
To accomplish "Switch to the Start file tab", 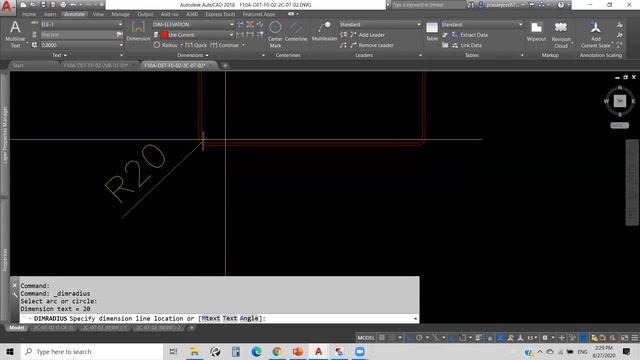I will click(x=18, y=65).
